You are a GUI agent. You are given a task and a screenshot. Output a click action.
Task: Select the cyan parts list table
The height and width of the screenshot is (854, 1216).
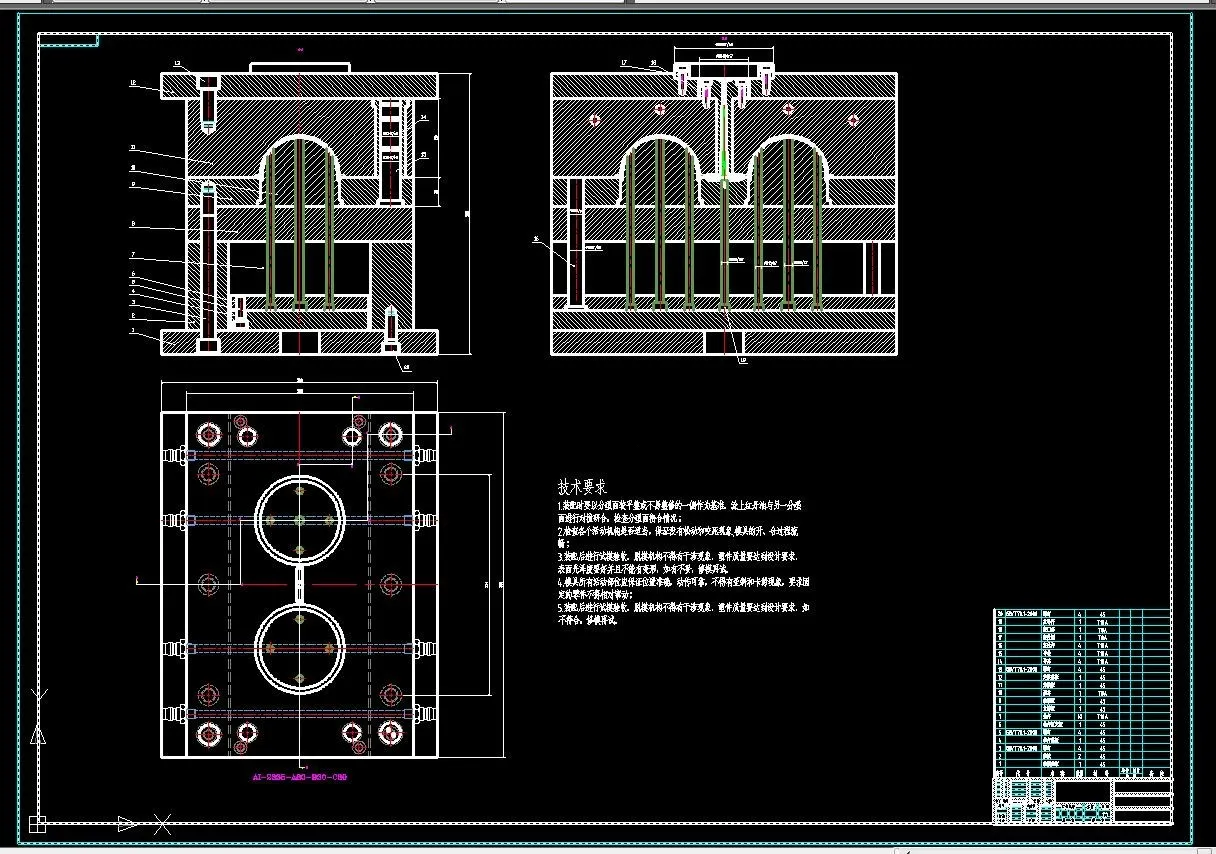1081,691
